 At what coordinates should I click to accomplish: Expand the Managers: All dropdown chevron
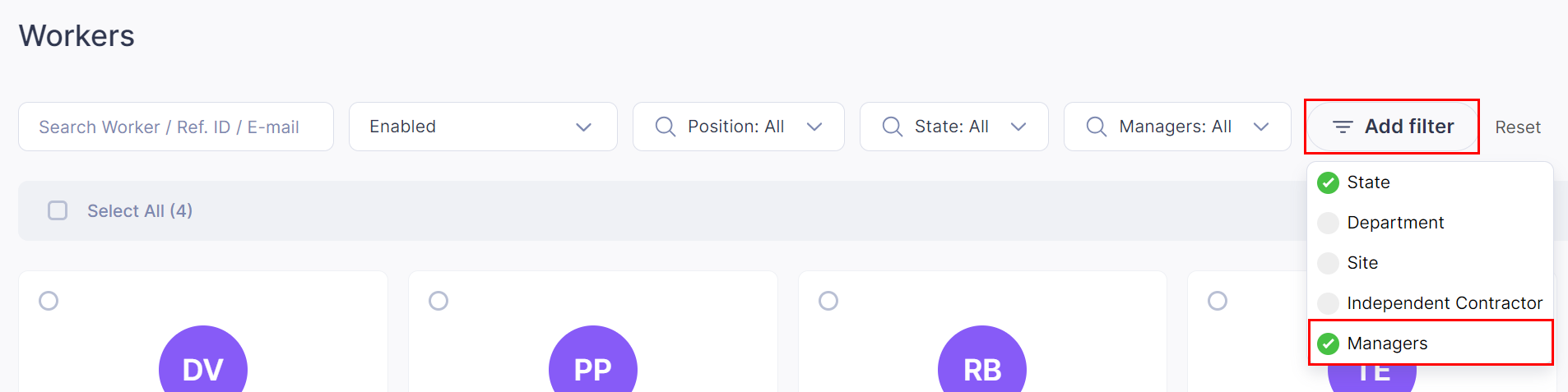click(1261, 127)
